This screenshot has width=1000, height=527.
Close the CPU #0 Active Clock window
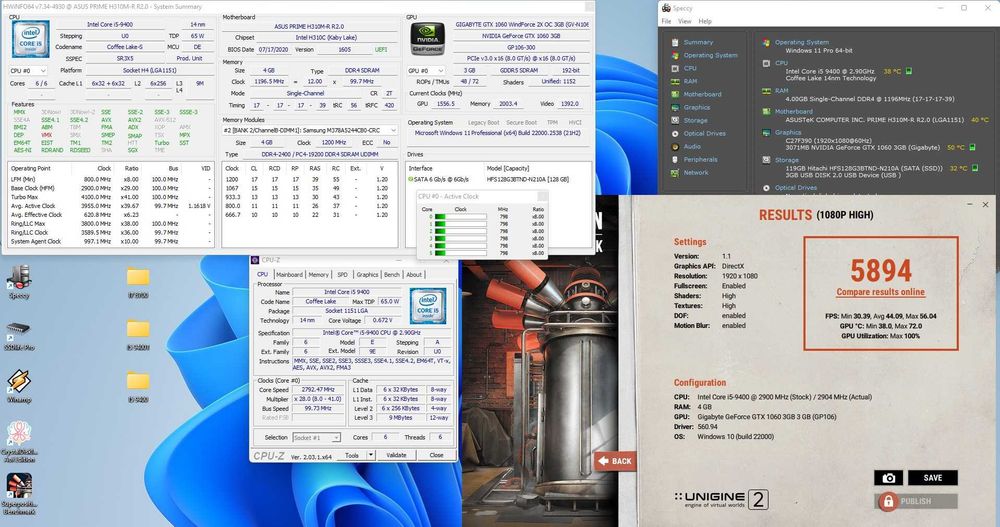[541, 197]
